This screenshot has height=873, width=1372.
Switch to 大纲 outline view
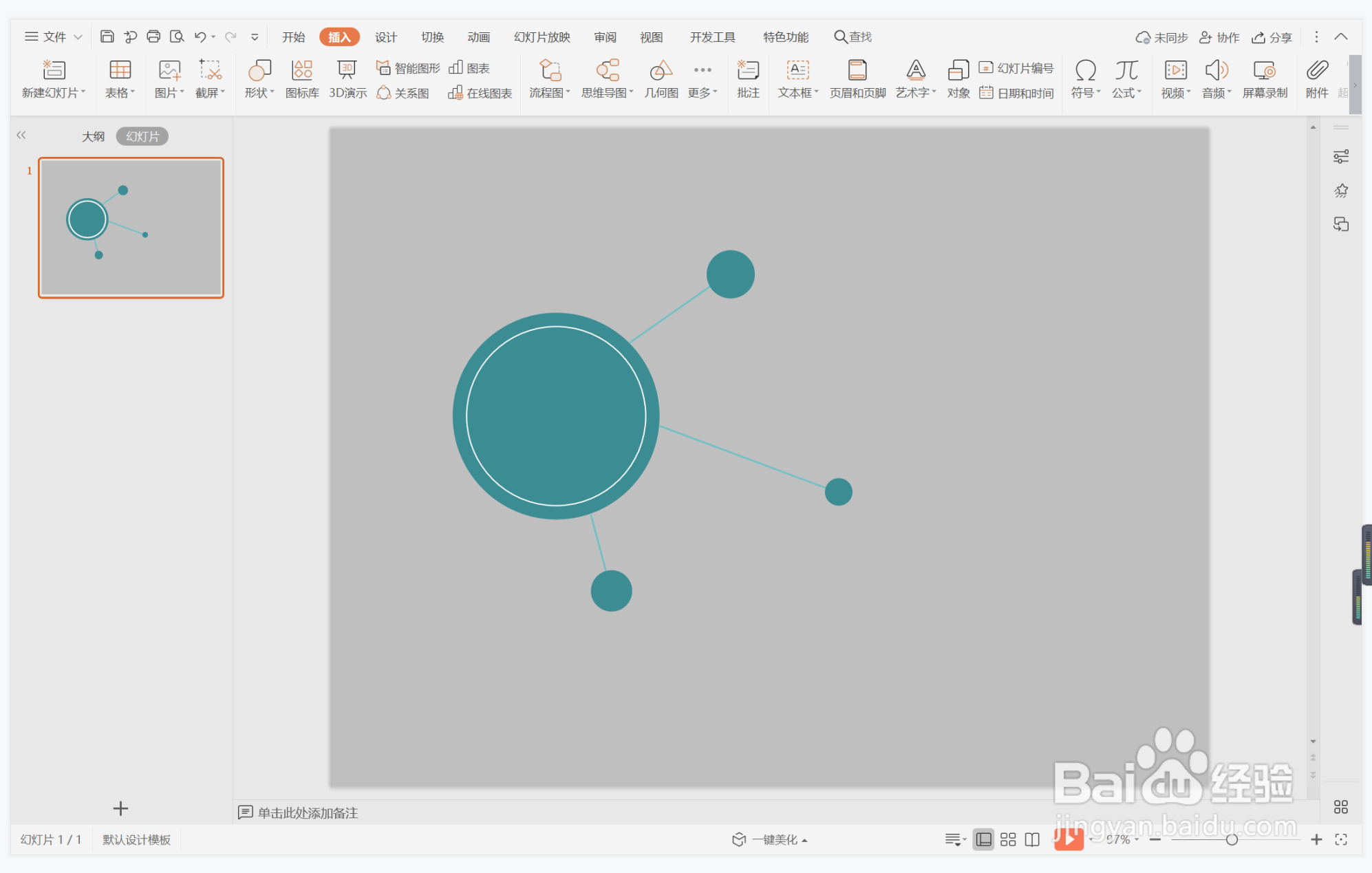[93, 136]
